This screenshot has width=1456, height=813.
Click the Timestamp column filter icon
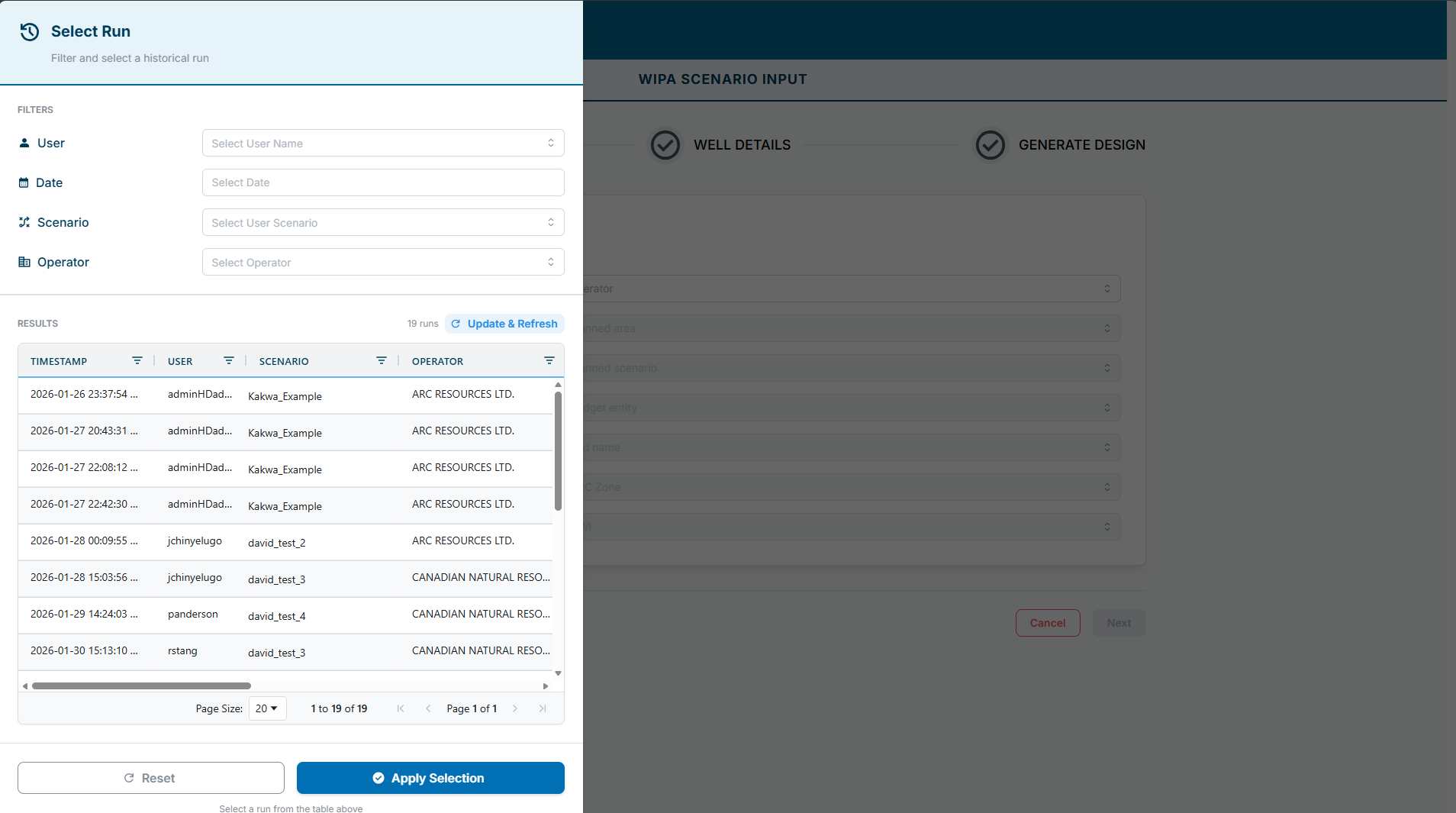pos(137,361)
